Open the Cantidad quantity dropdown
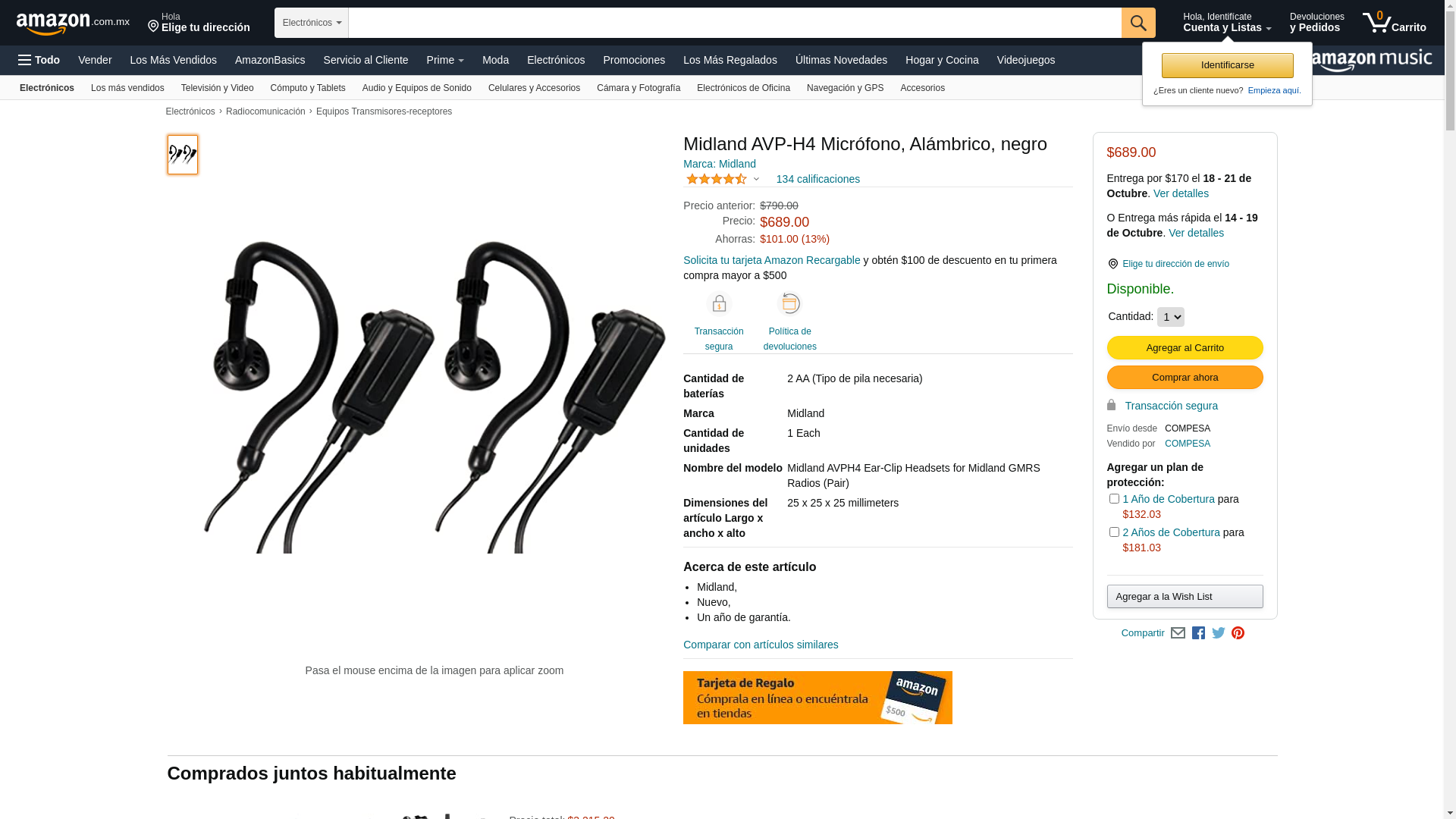This screenshot has width=1456, height=819. click(x=1171, y=317)
